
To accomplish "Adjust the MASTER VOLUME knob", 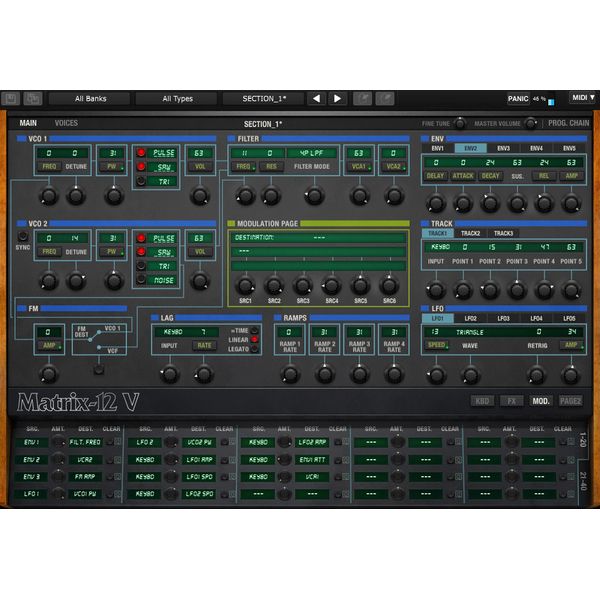I will (530, 123).
